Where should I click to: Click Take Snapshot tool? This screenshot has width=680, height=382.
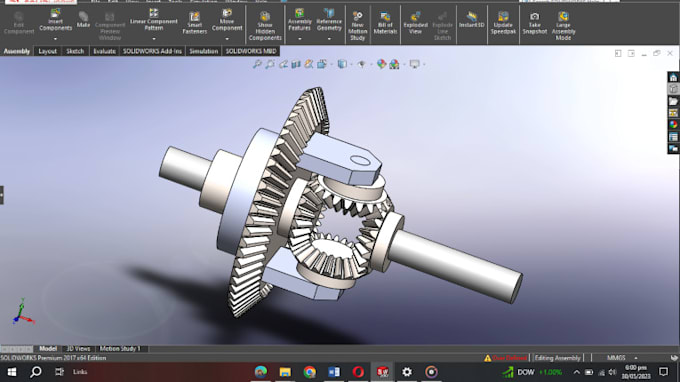pyautogui.click(x=534, y=23)
